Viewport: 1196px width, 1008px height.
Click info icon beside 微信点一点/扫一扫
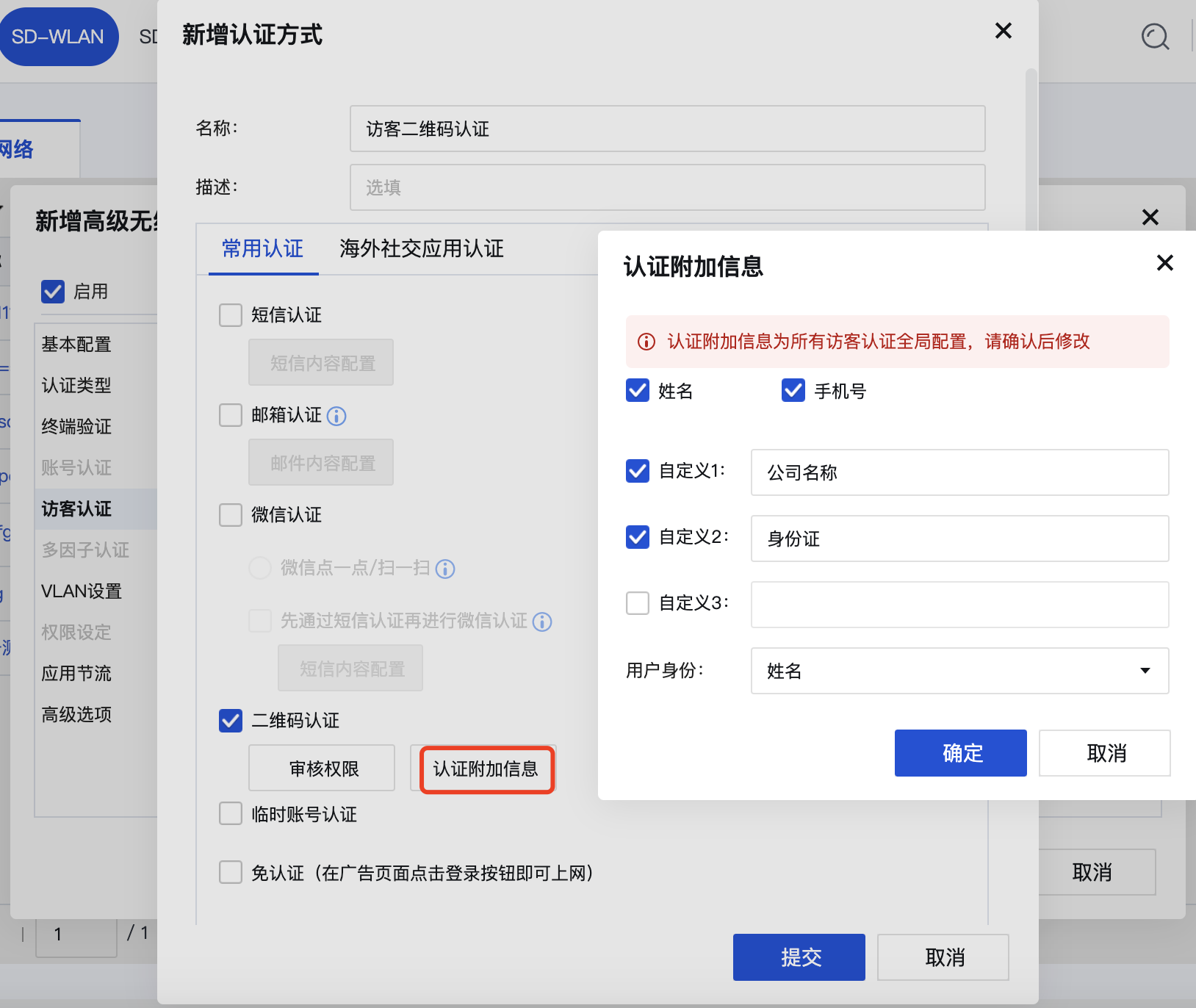pos(445,569)
